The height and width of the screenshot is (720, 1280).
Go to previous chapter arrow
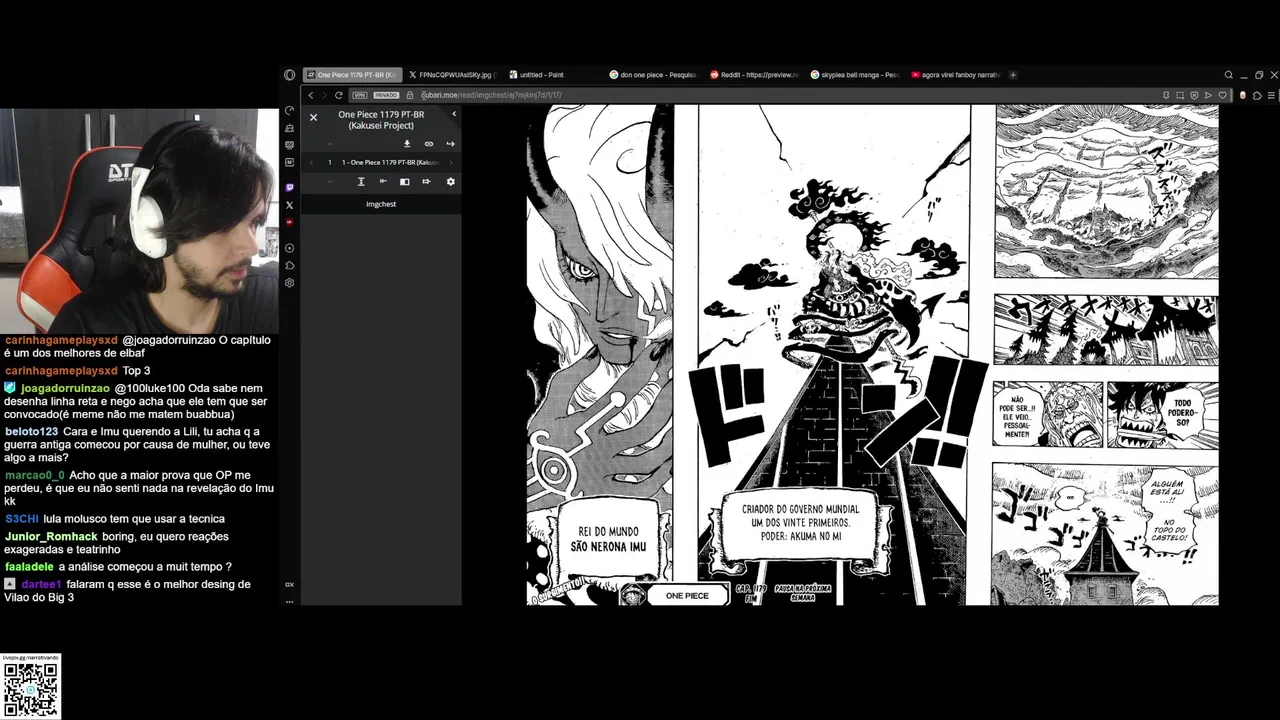pyautogui.click(x=311, y=162)
